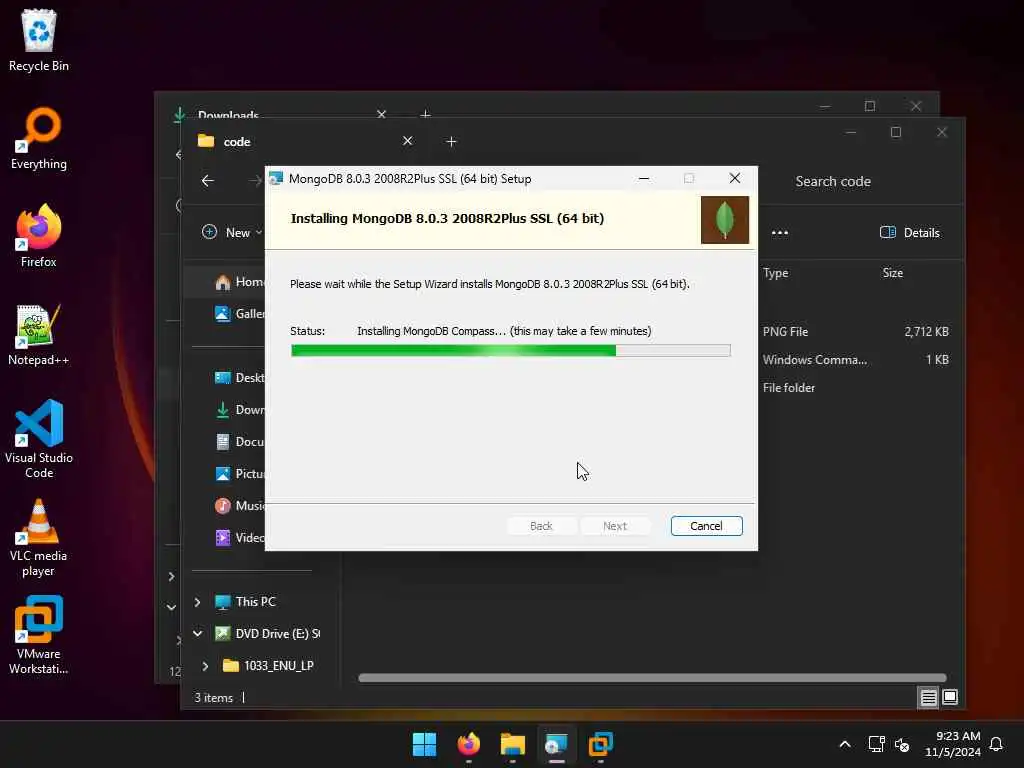This screenshot has height=768, width=1024.
Task: Open Music in the navigation pane
Action: coord(240,506)
